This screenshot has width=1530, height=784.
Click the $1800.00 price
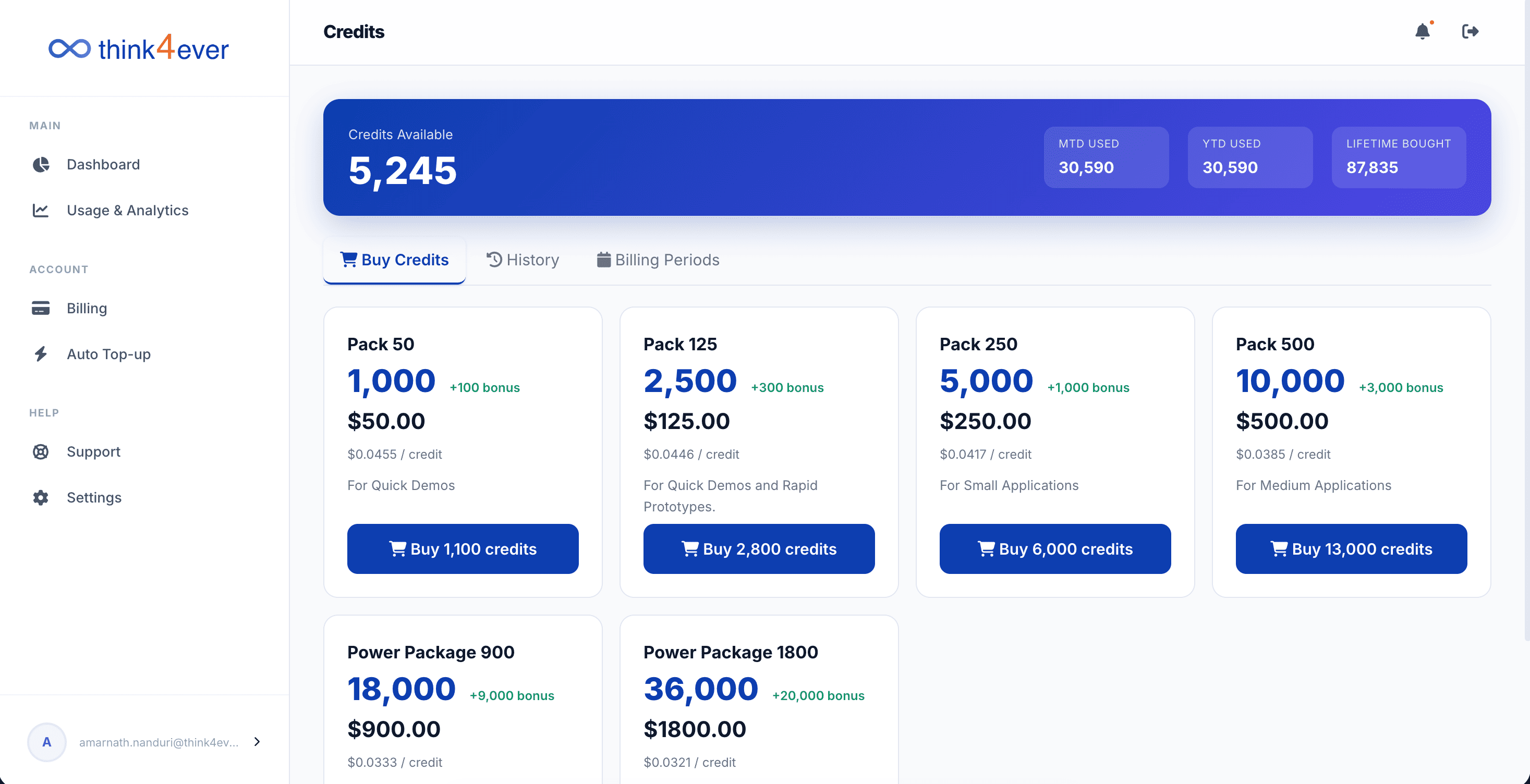coord(695,729)
